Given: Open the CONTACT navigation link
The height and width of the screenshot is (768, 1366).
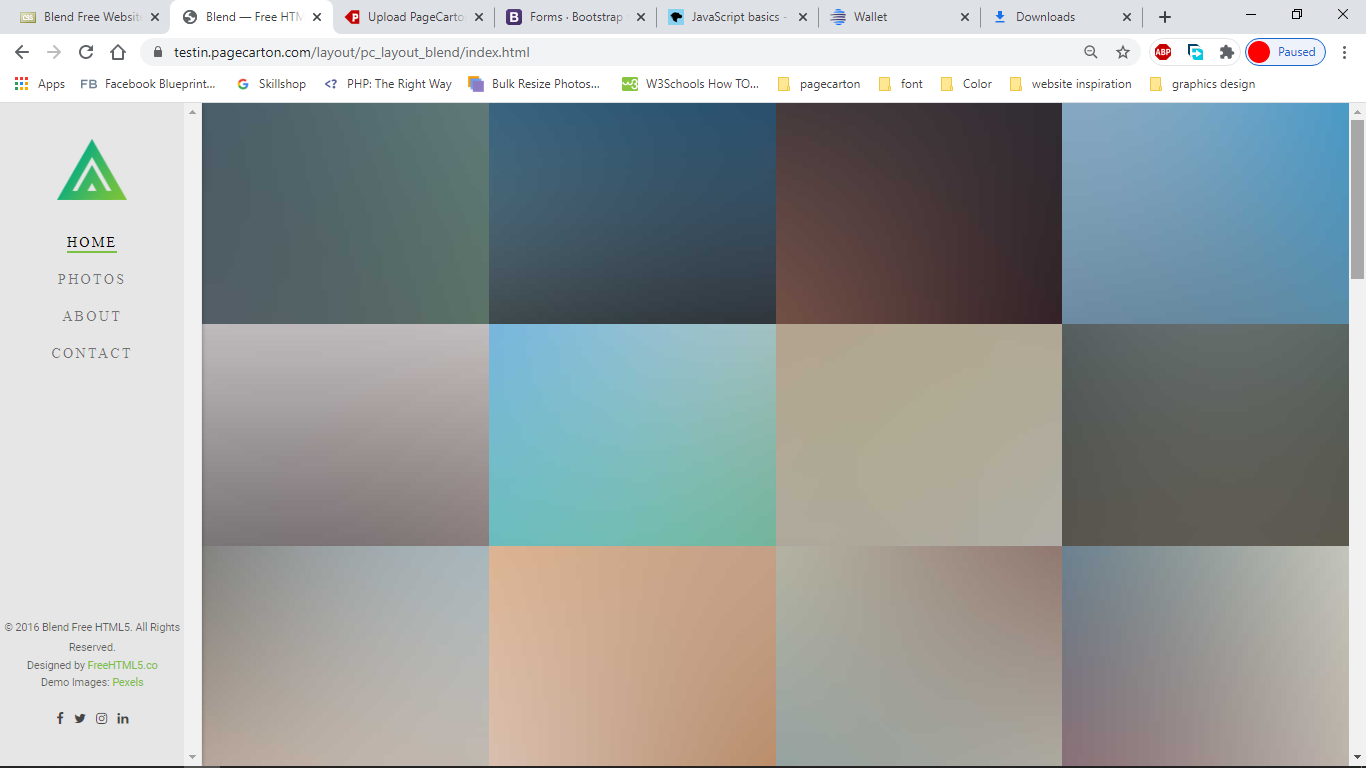Looking at the screenshot, I should (91, 353).
